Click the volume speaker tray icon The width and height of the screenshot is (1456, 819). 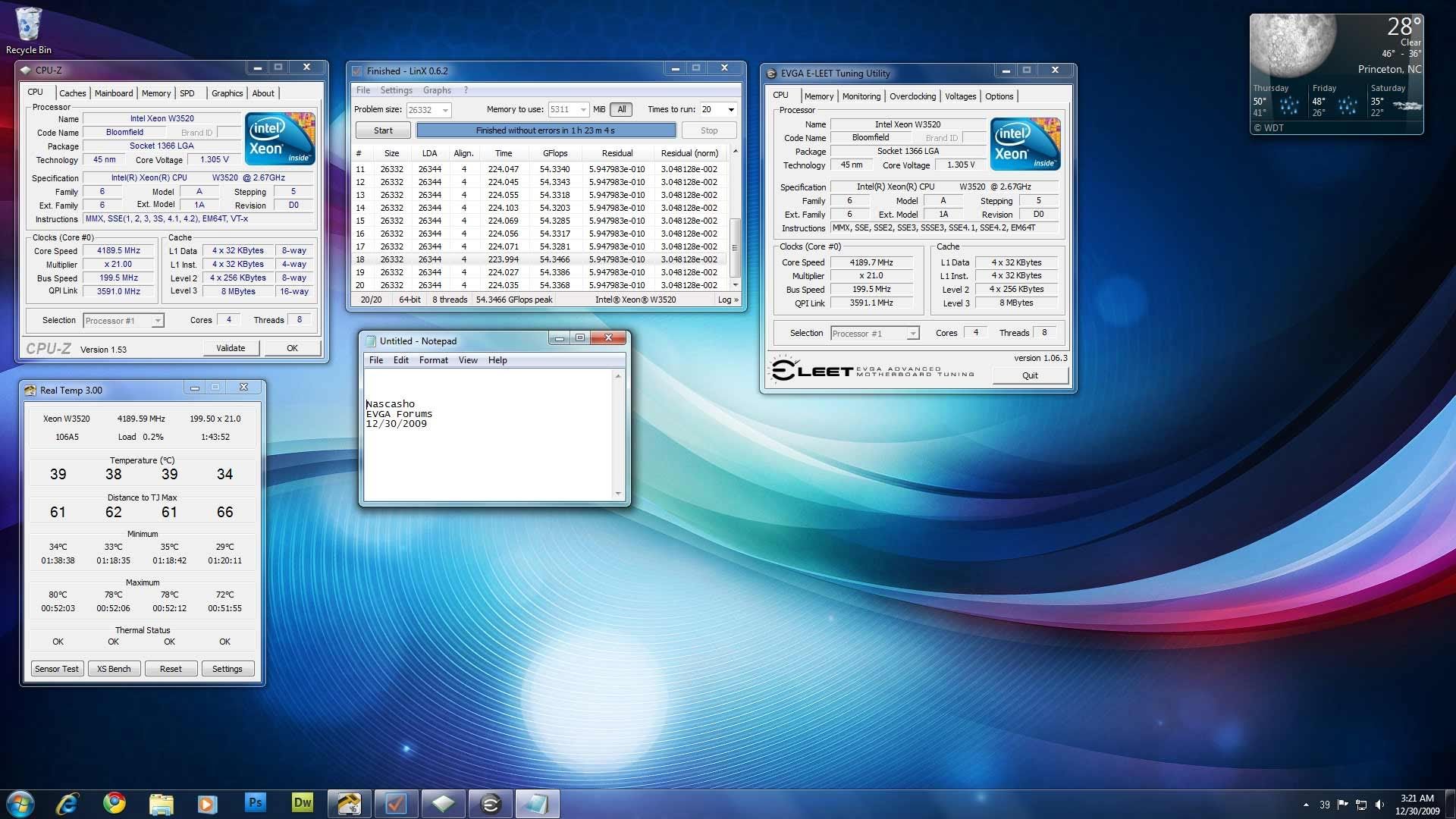coord(1379,805)
